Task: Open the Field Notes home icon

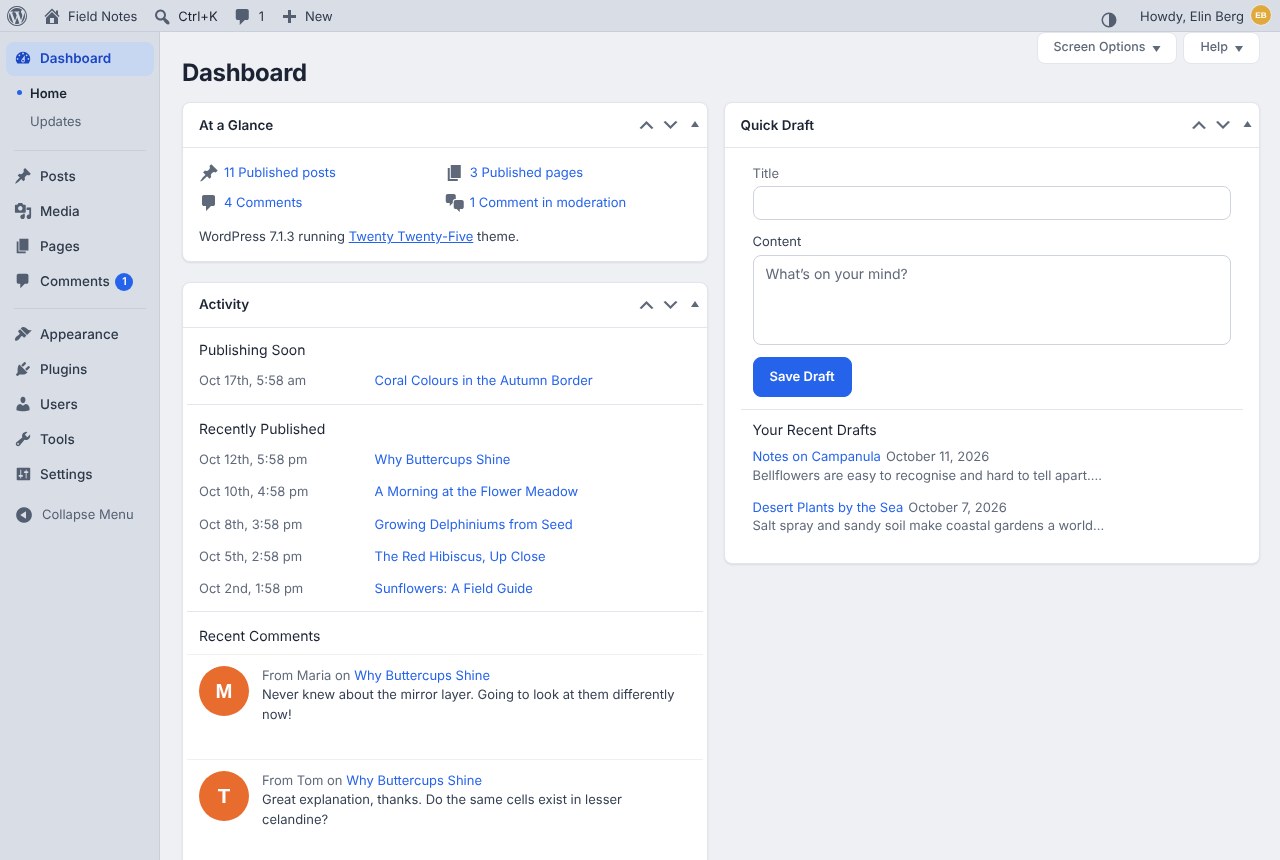Action: point(52,16)
